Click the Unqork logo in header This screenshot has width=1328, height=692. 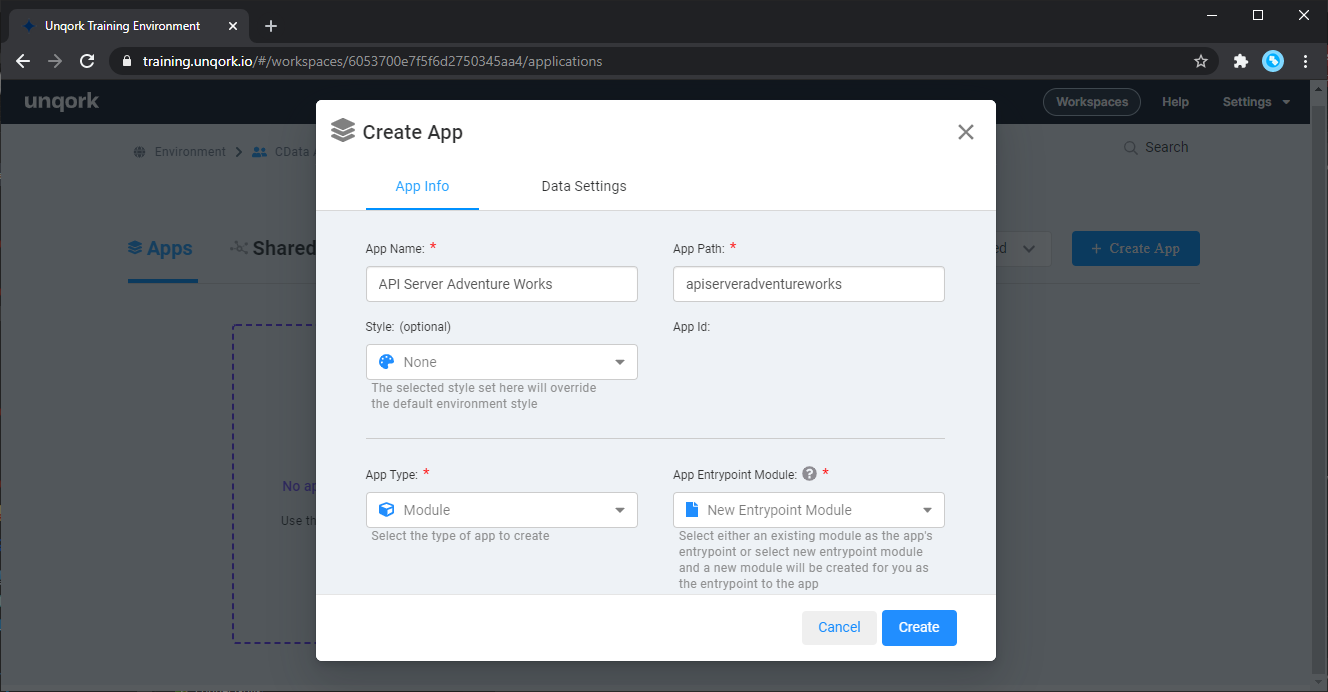coord(62,102)
